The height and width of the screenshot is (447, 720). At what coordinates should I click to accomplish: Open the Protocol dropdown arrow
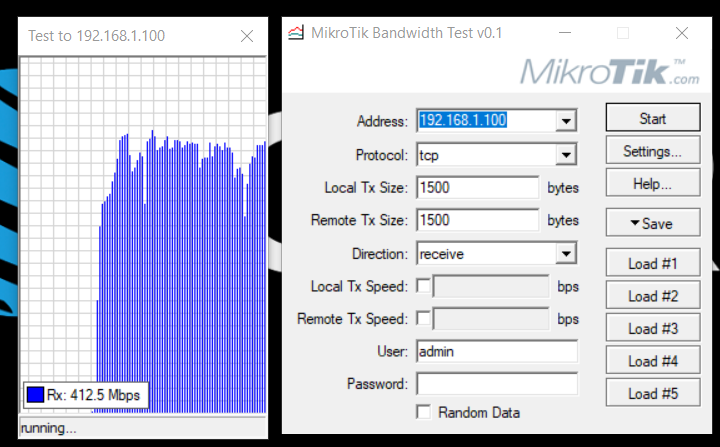(566, 155)
